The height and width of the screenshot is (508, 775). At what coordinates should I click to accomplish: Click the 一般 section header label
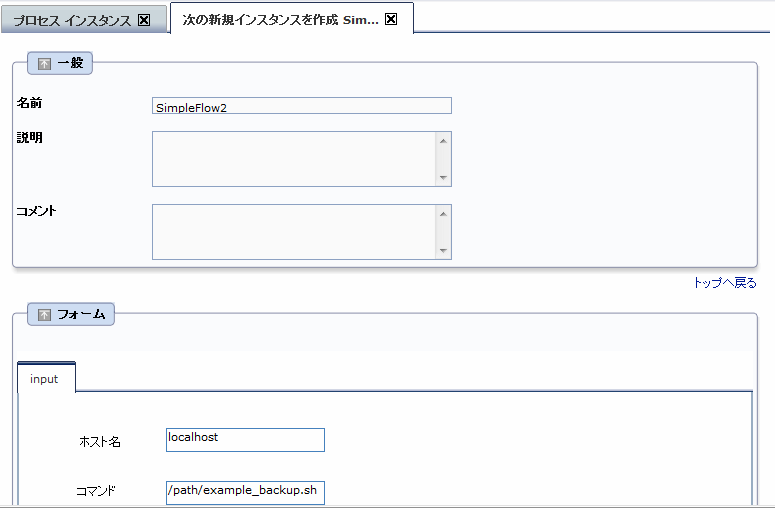point(72,64)
